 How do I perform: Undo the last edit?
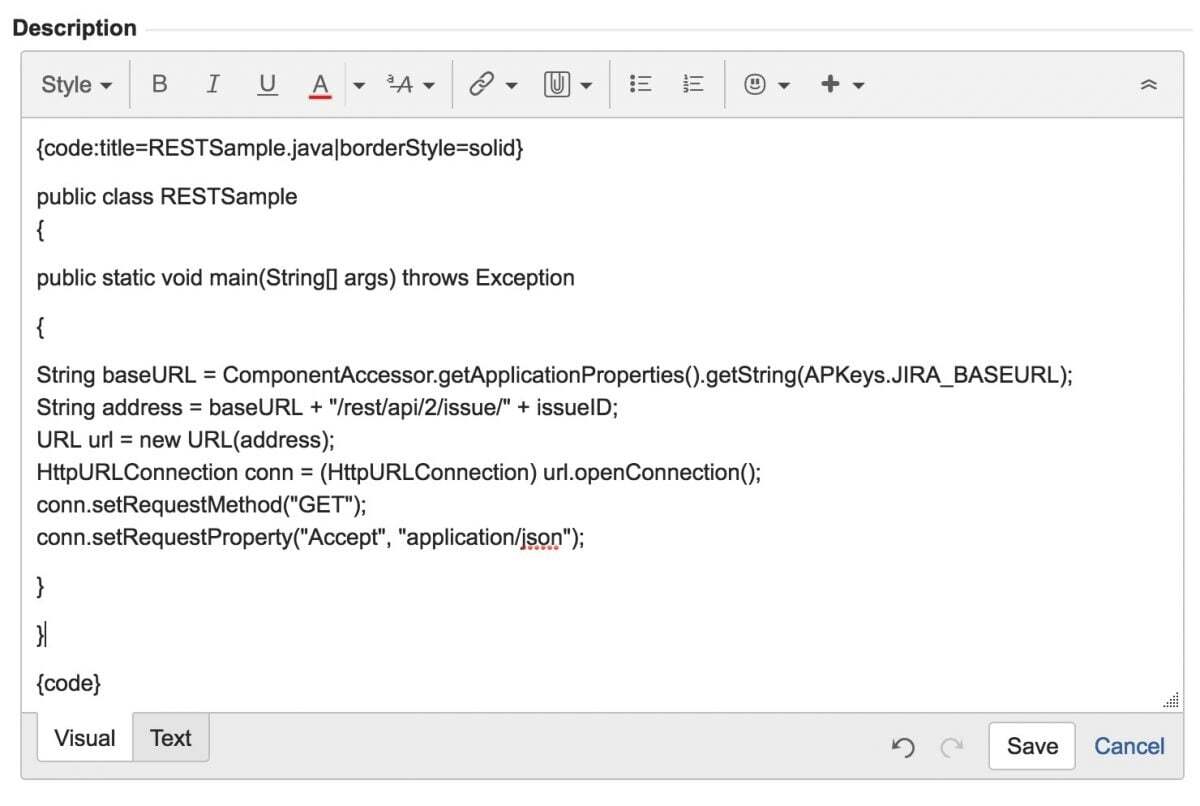903,747
